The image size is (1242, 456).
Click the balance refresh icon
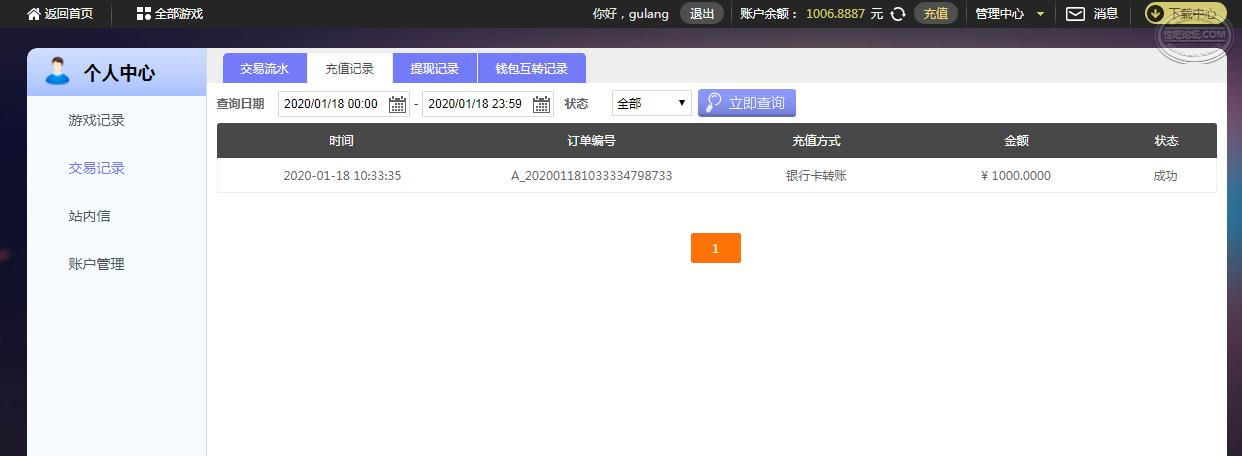[x=898, y=14]
